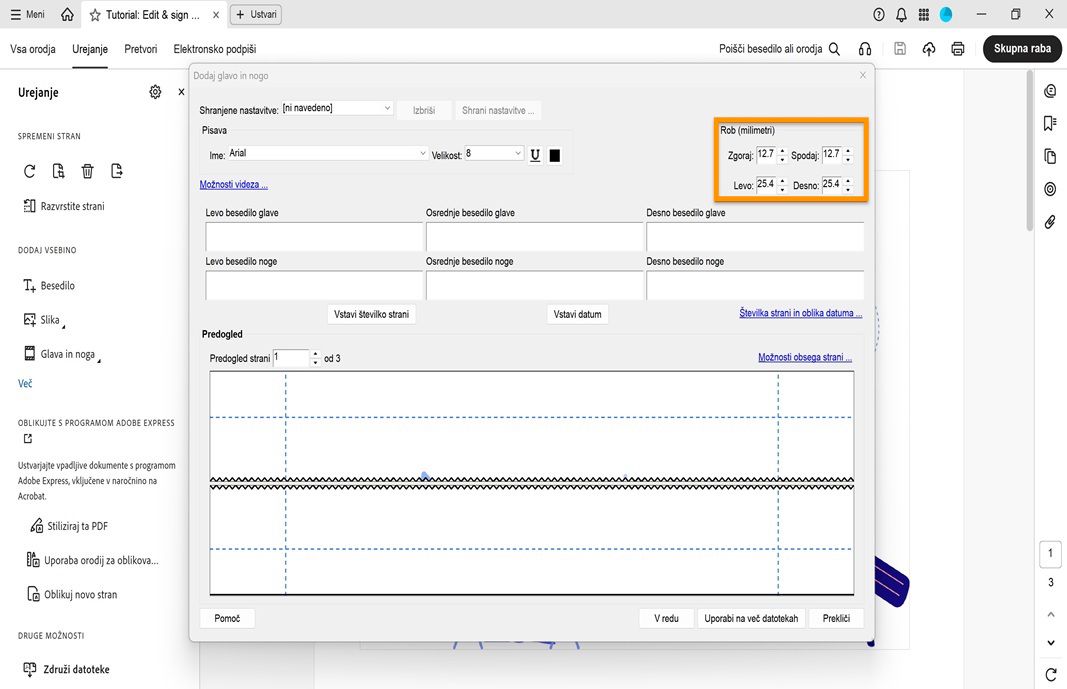Click the extract page icon
Screen dimensions: 1067x689
[116, 171]
